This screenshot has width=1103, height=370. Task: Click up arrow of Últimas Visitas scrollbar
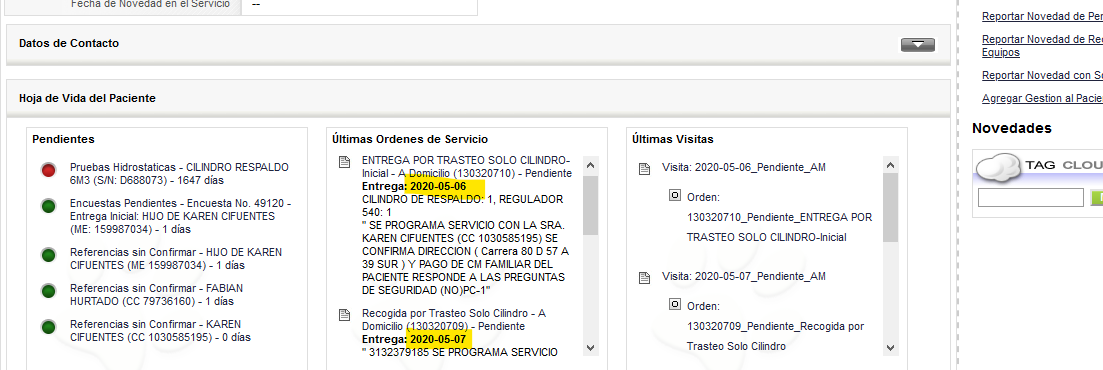click(x=891, y=165)
